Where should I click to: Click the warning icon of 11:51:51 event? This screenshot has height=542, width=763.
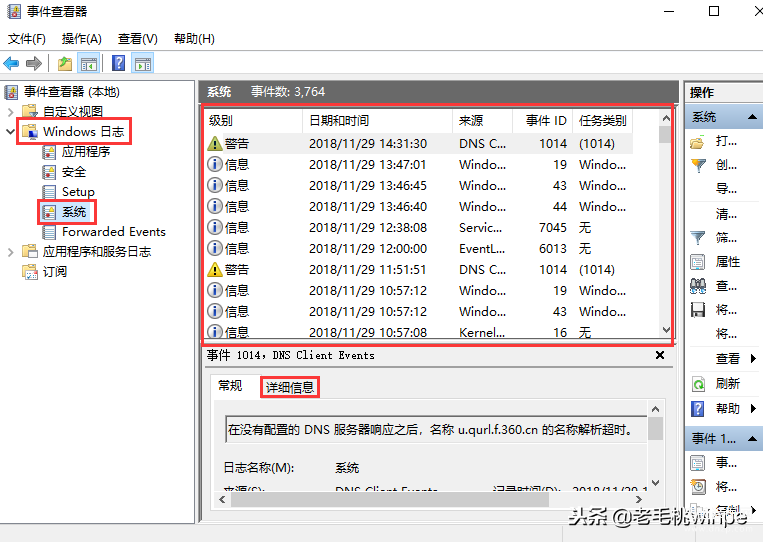[x=215, y=269]
